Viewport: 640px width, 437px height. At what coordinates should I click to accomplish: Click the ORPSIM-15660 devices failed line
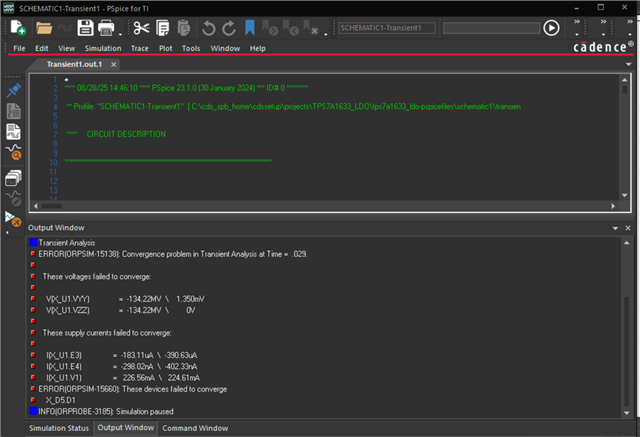coord(133,389)
